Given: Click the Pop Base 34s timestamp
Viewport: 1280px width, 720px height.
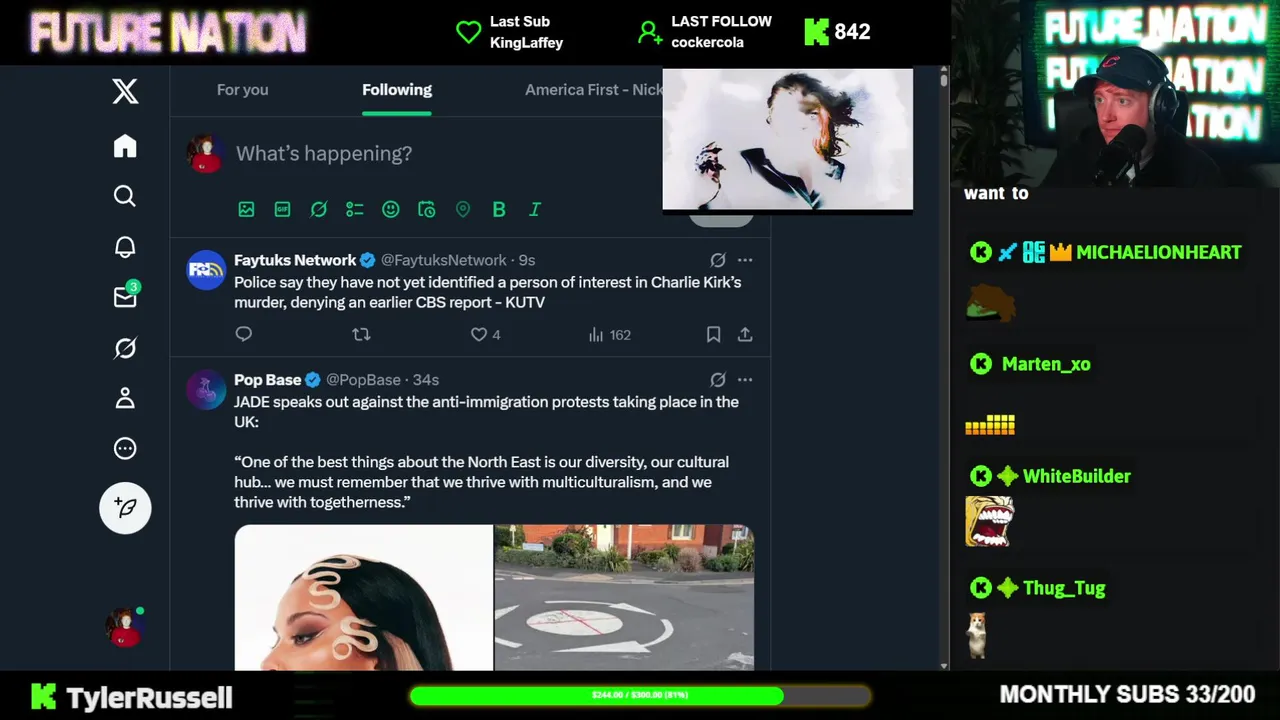Looking at the screenshot, I should coord(426,380).
